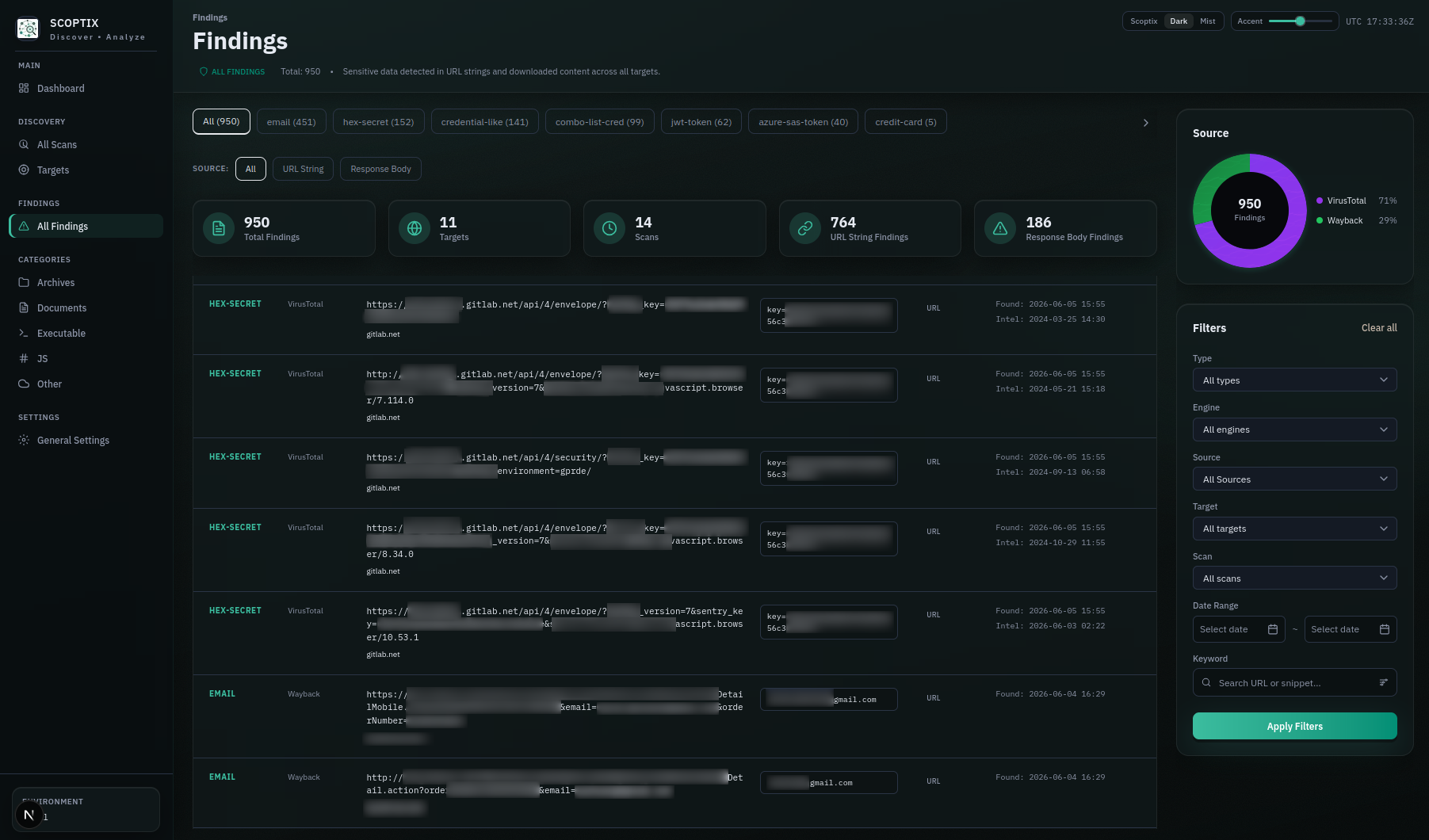Select the hex-secret (152) tab
The height and width of the screenshot is (840, 1429).
click(378, 122)
